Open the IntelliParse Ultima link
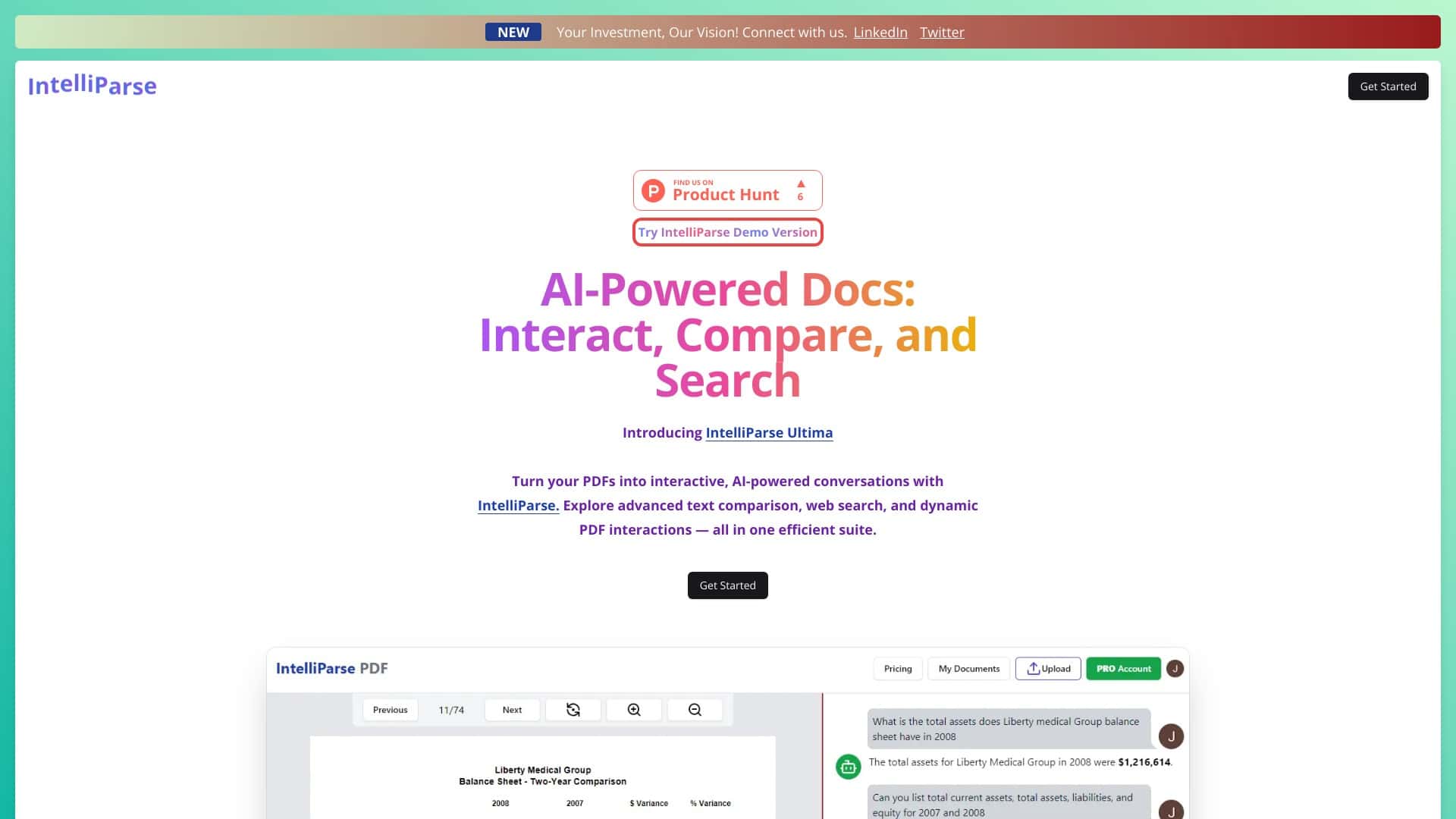1456x819 pixels. [769, 432]
